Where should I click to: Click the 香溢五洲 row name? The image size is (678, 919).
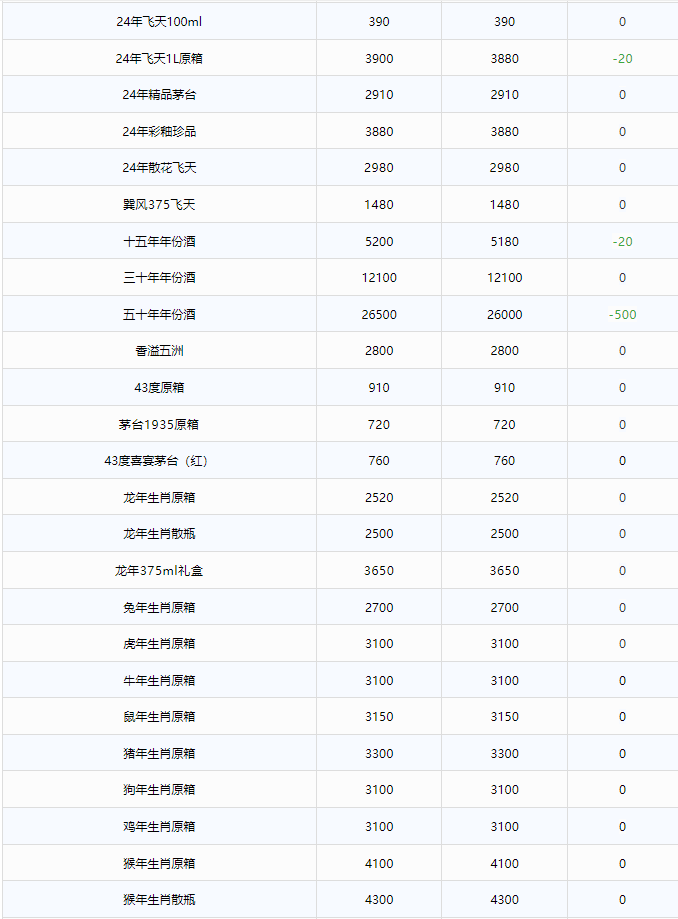tap(159, 351)
